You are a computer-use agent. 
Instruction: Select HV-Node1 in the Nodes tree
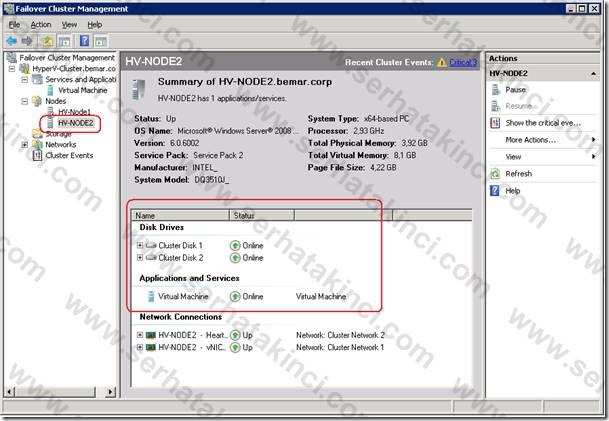pyautogui.click(x=74, y=112)
